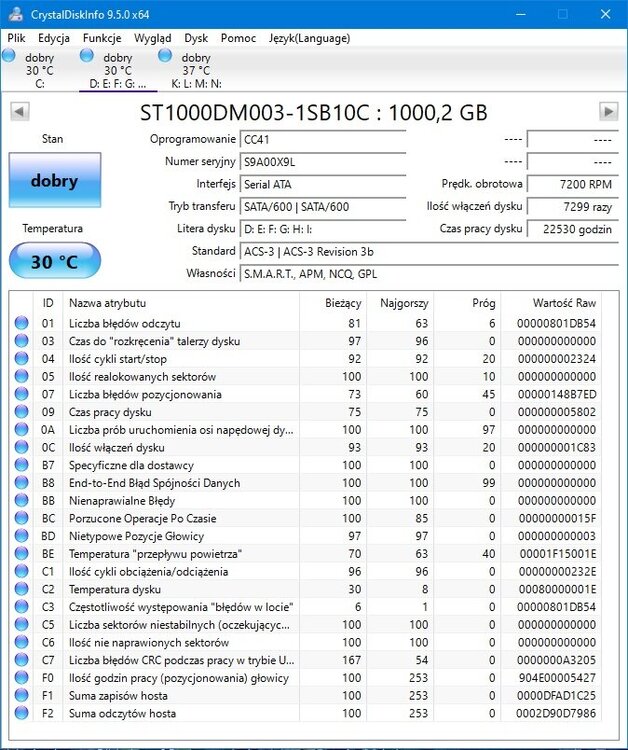
Task: Select the D: E: F: G: disk tab
Action: [117, 71]
